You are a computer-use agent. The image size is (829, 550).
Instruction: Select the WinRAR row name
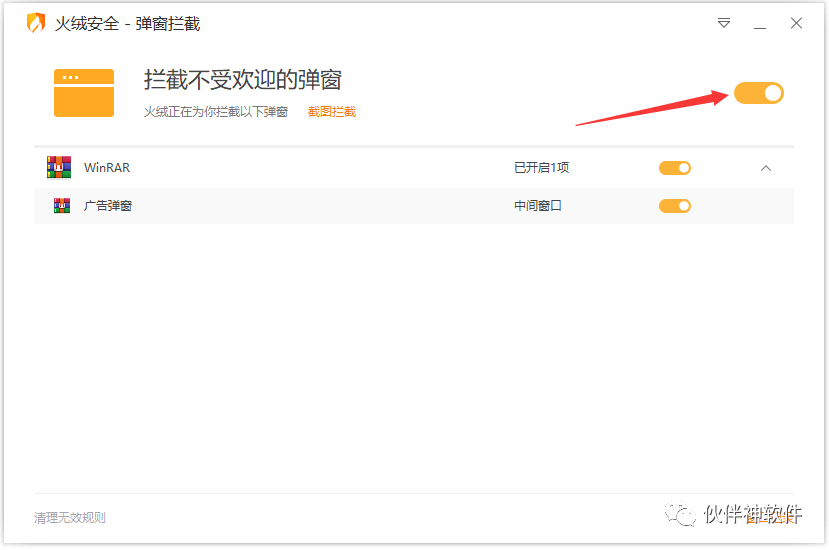(x=107, y=168)
